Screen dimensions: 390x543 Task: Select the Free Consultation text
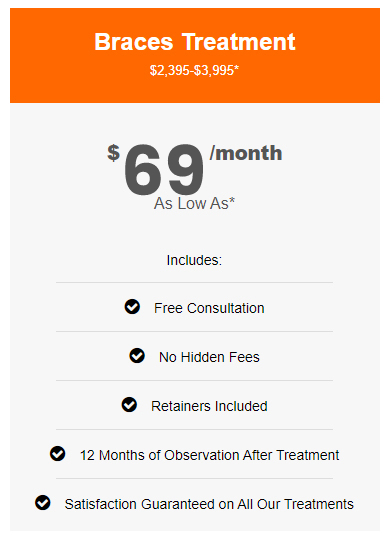point(209,308)
